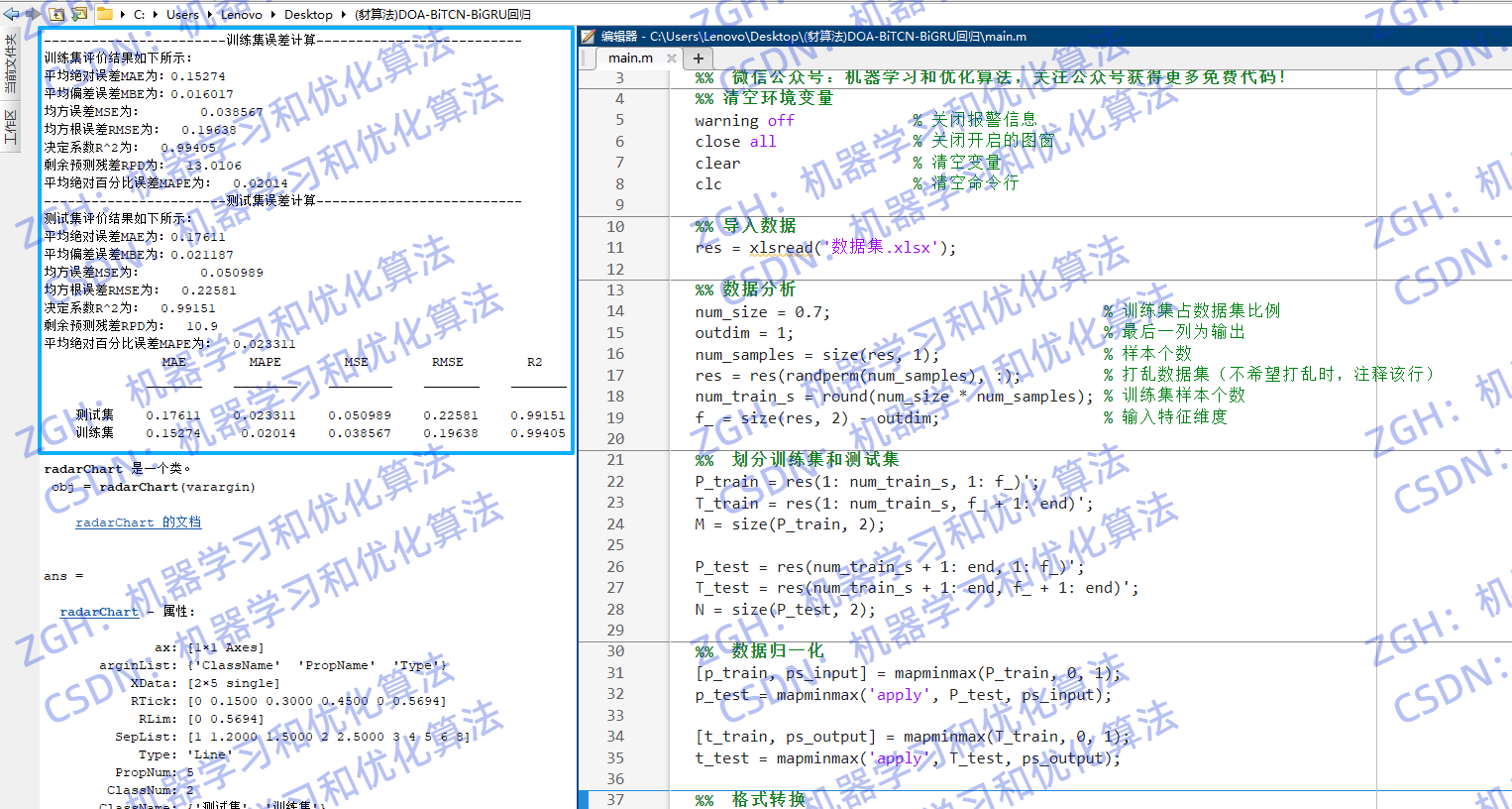This screenshot has width=1512, height=809.
Task: Open the radarChart 的文档 documentation link
Action: (x=138, y=521)
